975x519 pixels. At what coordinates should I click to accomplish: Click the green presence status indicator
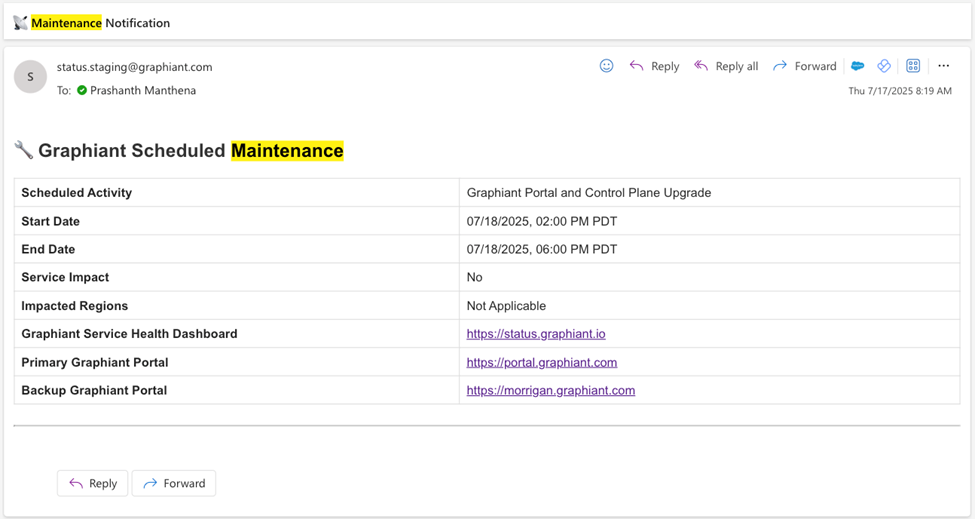(x=82, y=90)
